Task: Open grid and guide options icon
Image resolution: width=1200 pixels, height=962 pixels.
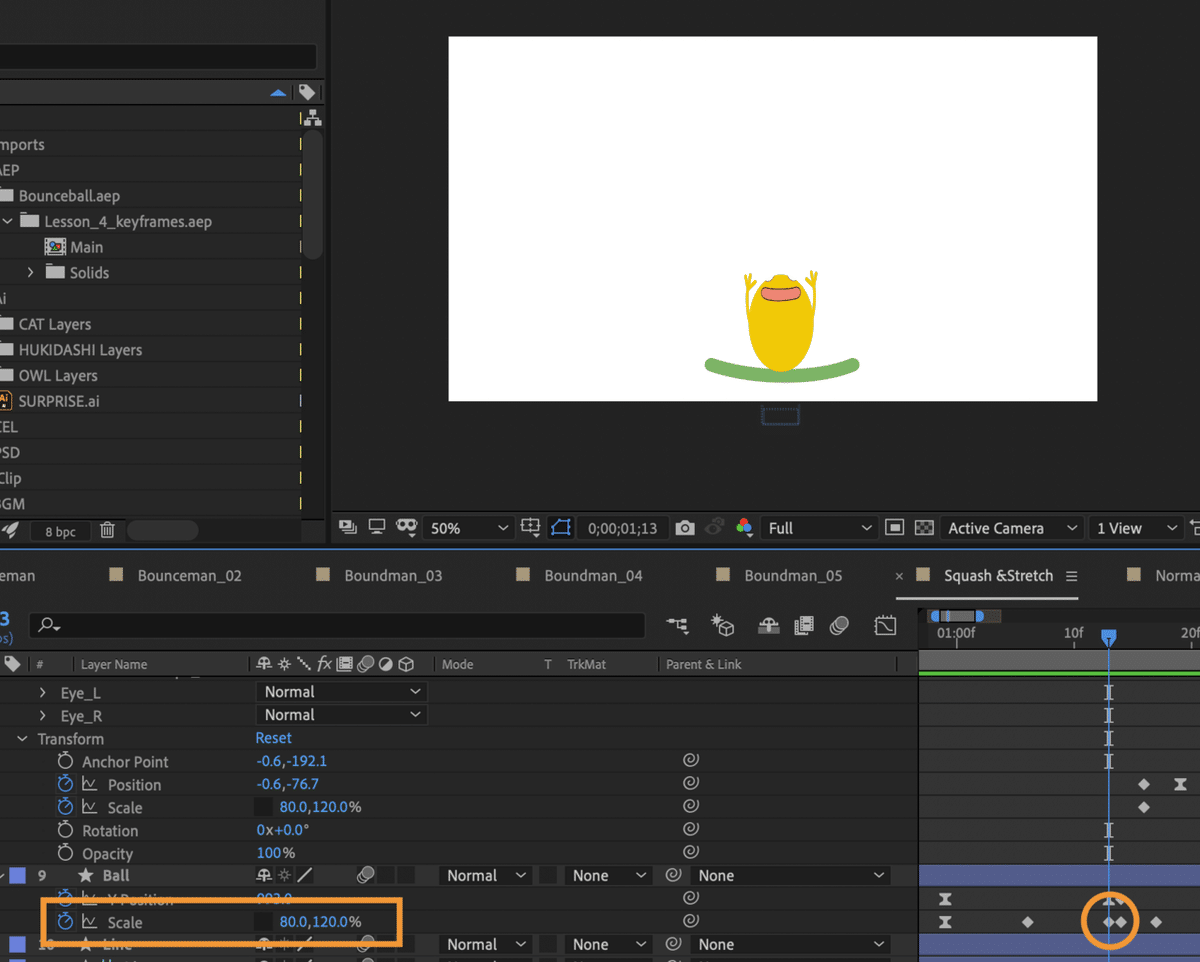Action: coord(531,527)
